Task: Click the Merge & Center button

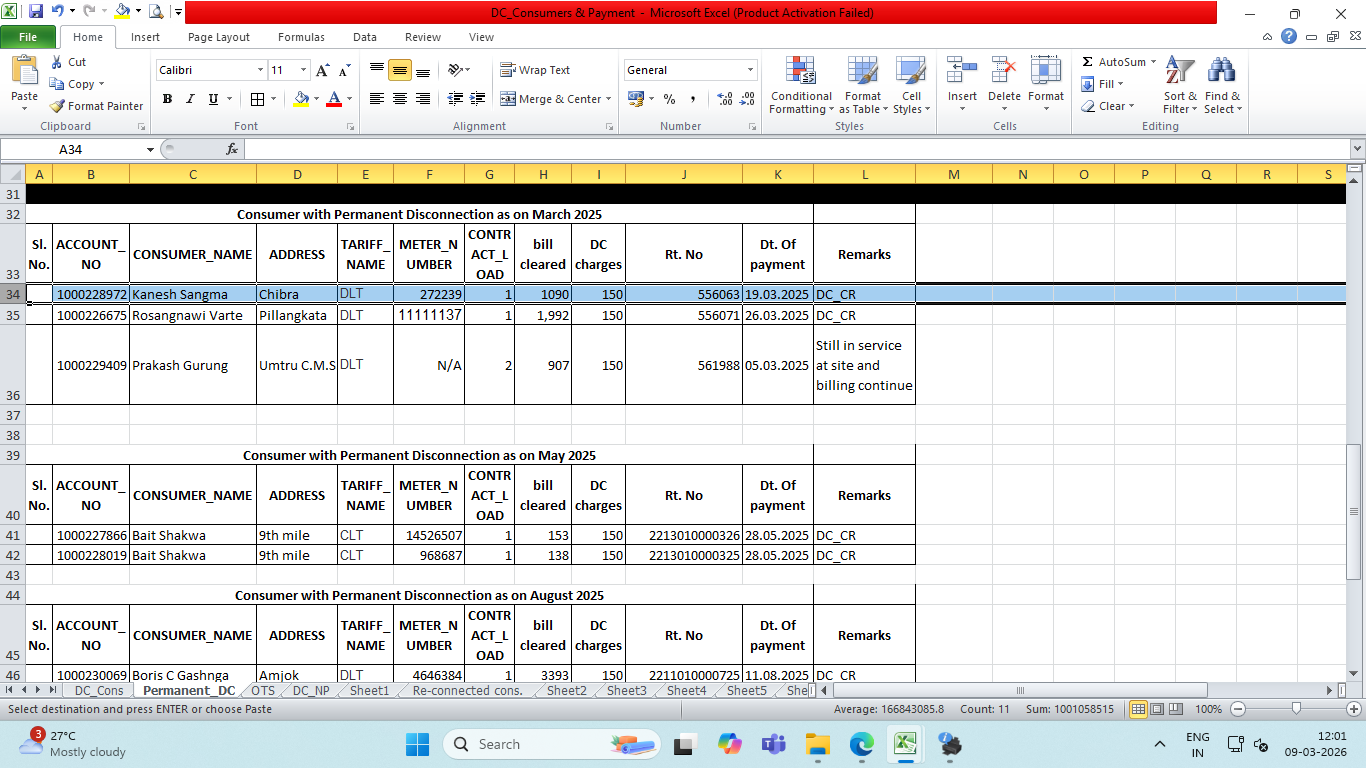Action: pyautogui.click(x=552, y=99)
